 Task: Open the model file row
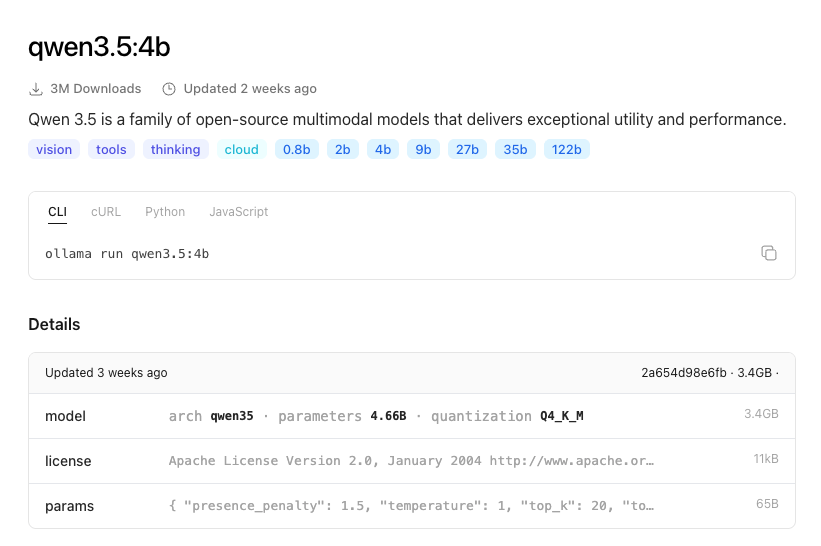coord(411,416)
